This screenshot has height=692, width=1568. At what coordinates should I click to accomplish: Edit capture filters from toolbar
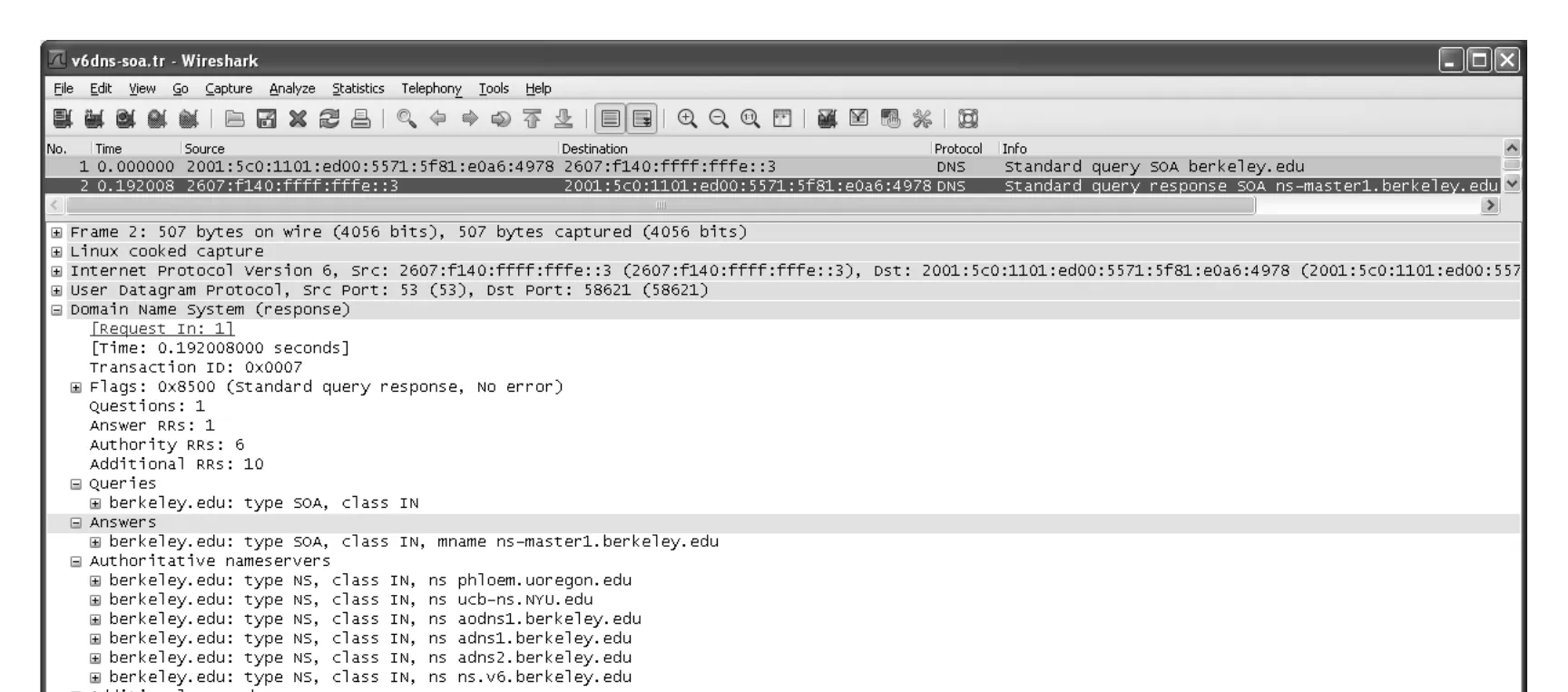click(827, 119)
